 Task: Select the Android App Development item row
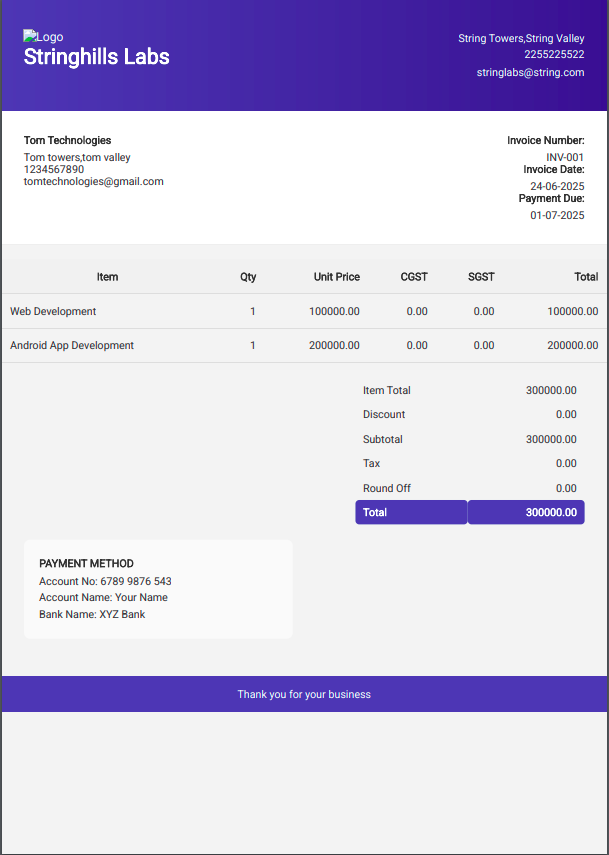pyautogui.click(x=72, y=346)
